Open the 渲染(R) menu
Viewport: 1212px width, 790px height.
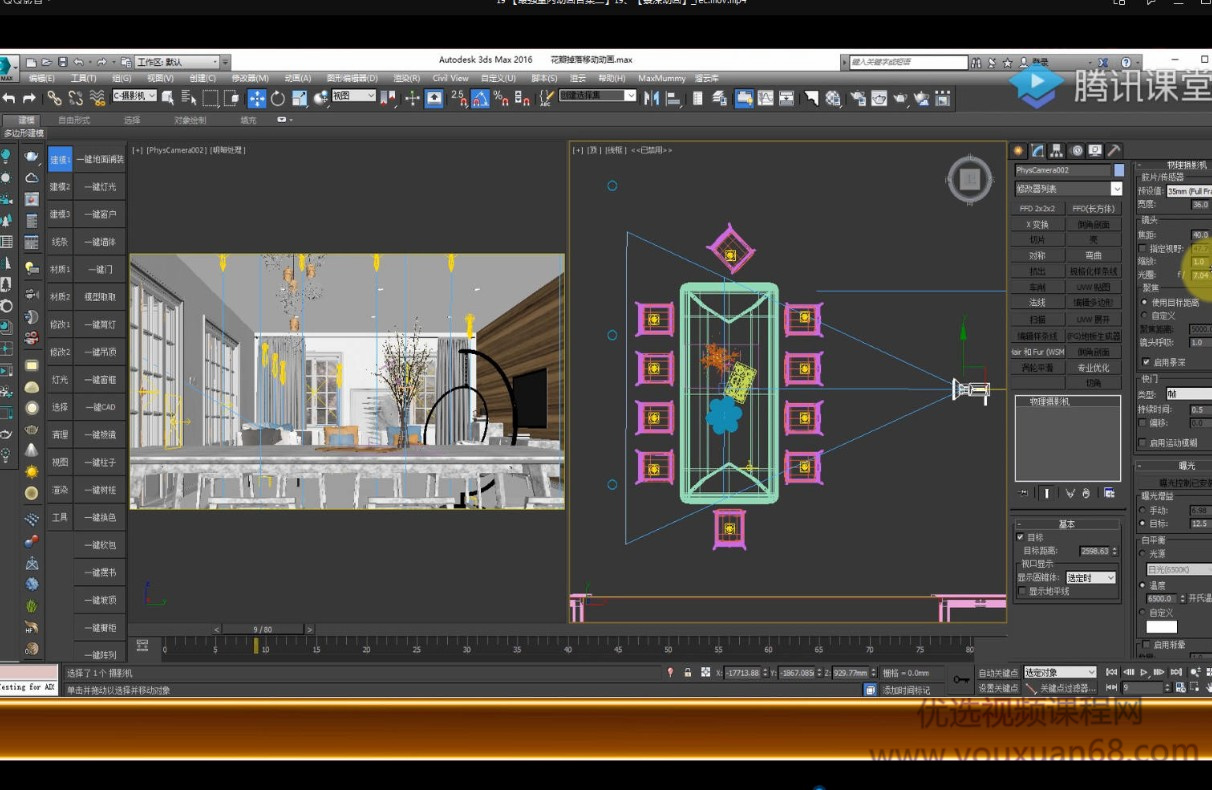pyautogui.click(x=406, y=78)
